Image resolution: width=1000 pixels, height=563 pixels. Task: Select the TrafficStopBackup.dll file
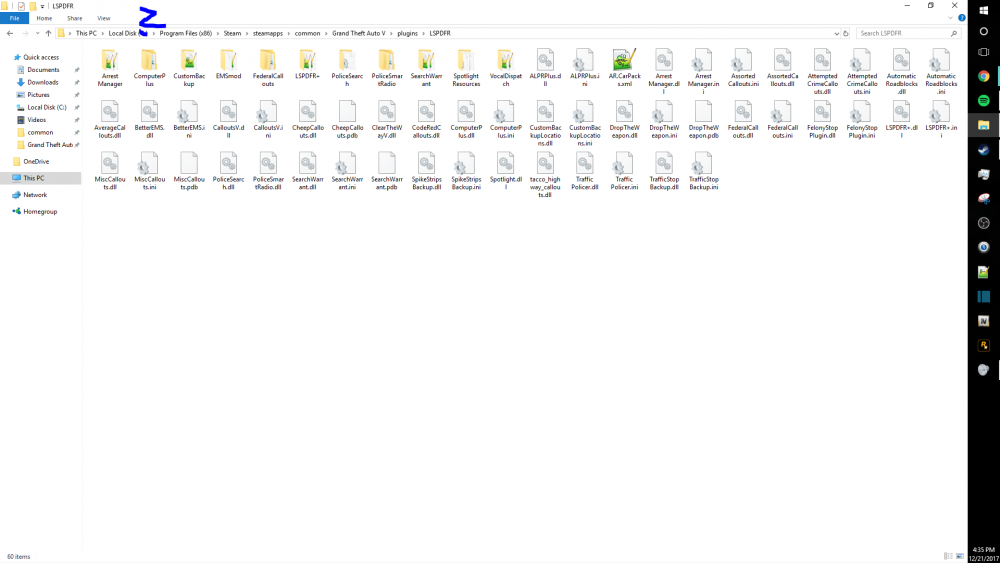664,172
